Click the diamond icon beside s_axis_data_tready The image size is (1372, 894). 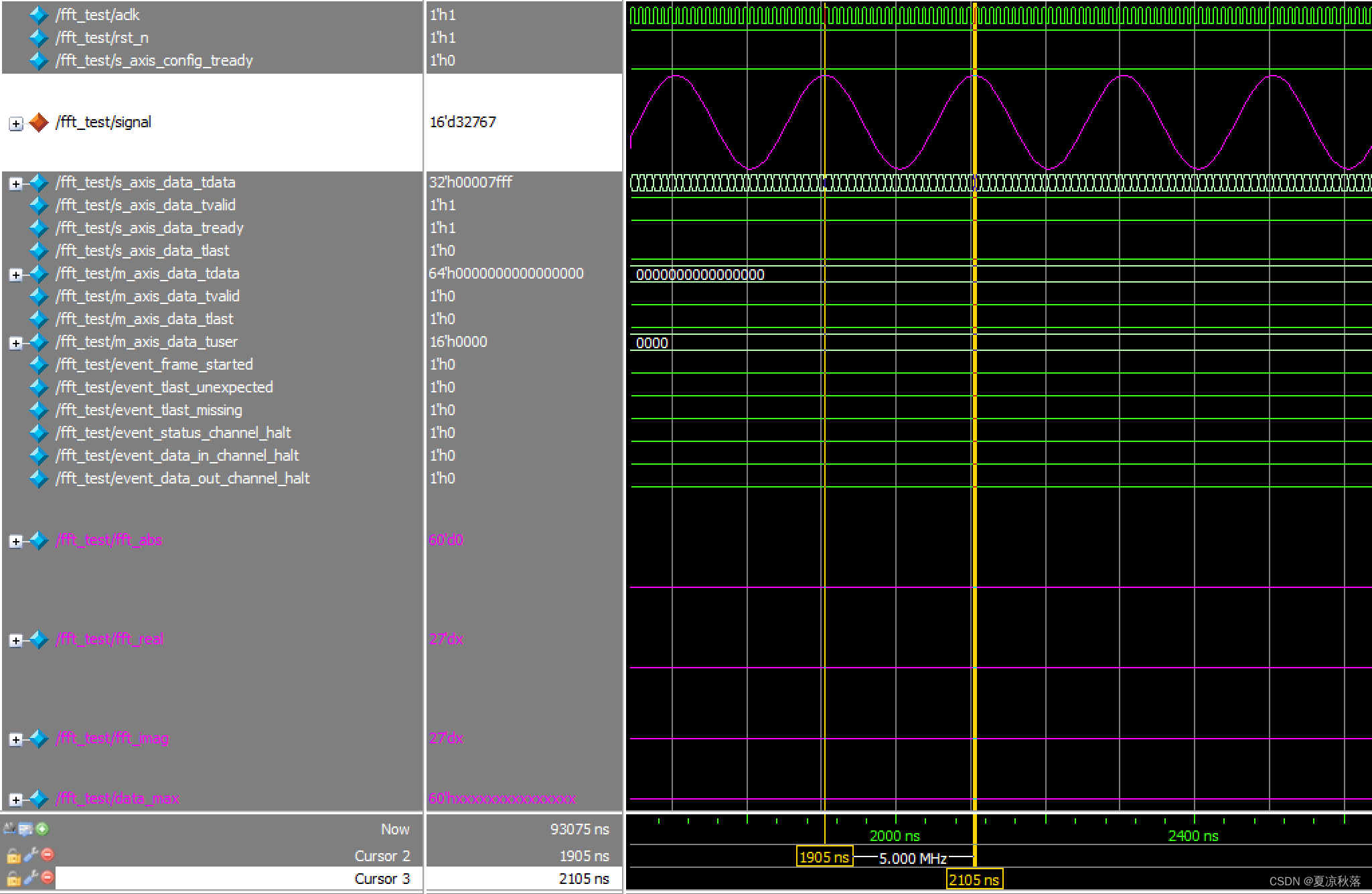tap(39, 228)
